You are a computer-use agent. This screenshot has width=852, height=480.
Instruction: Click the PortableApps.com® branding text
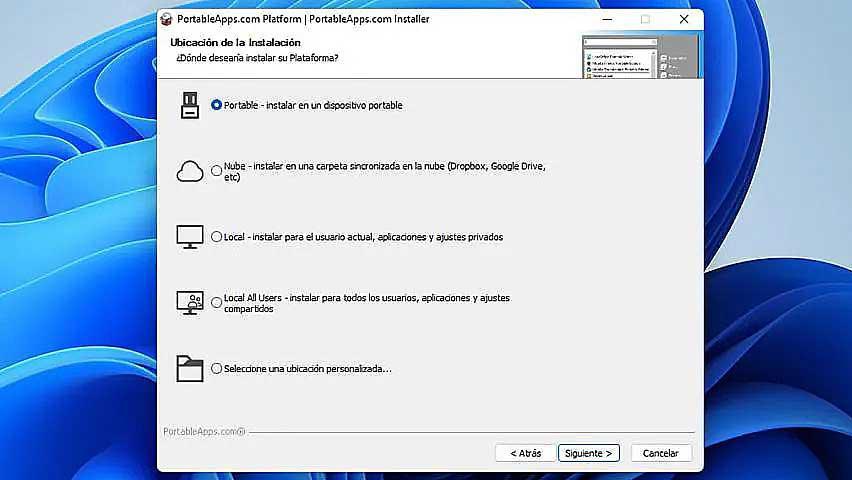(x=204, y=431)
